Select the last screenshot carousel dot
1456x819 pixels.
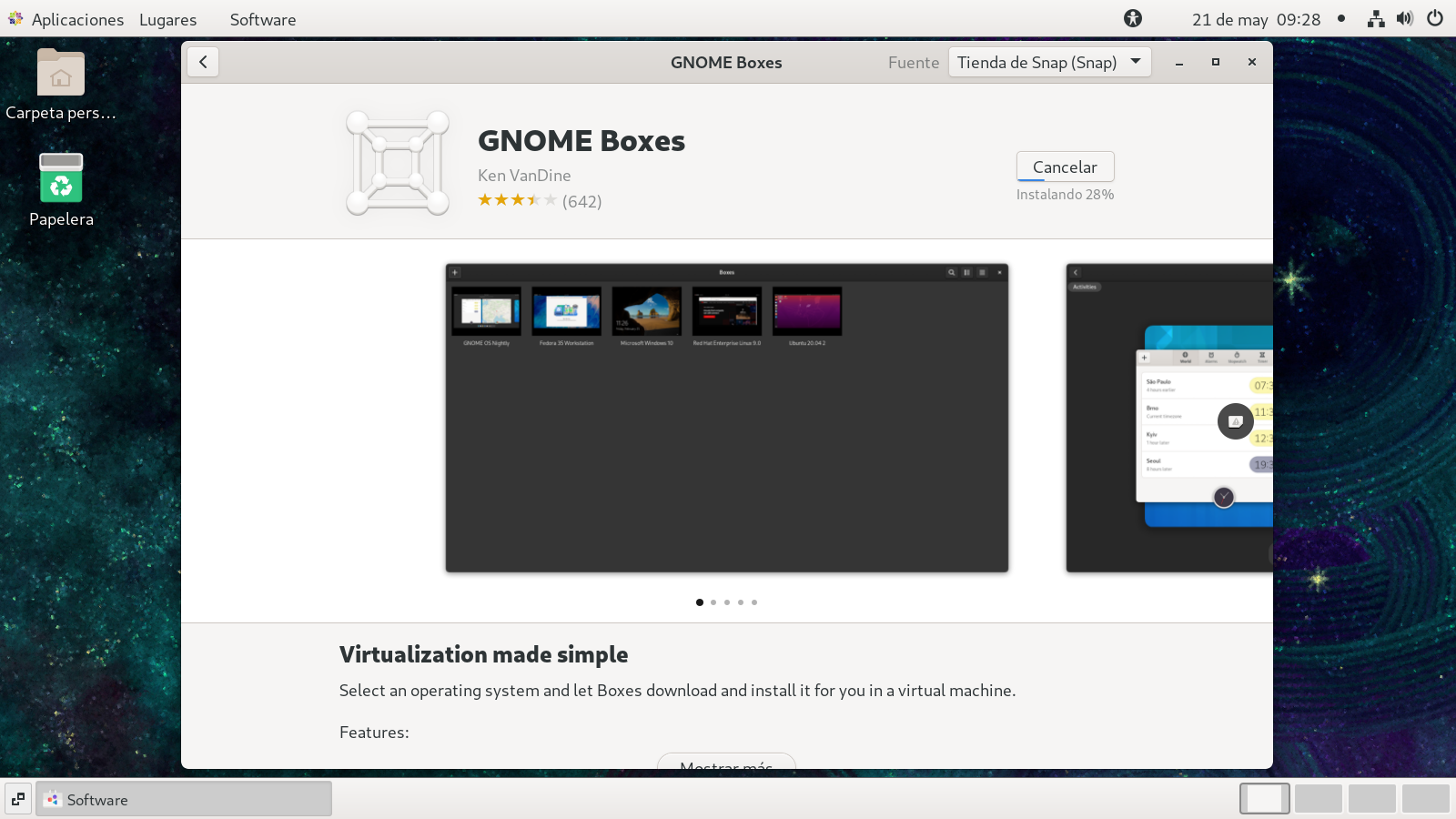click(x=754, y=602)
